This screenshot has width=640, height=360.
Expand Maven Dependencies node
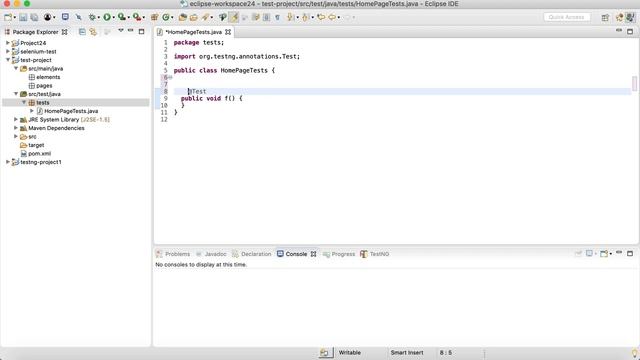pos(16,128)
